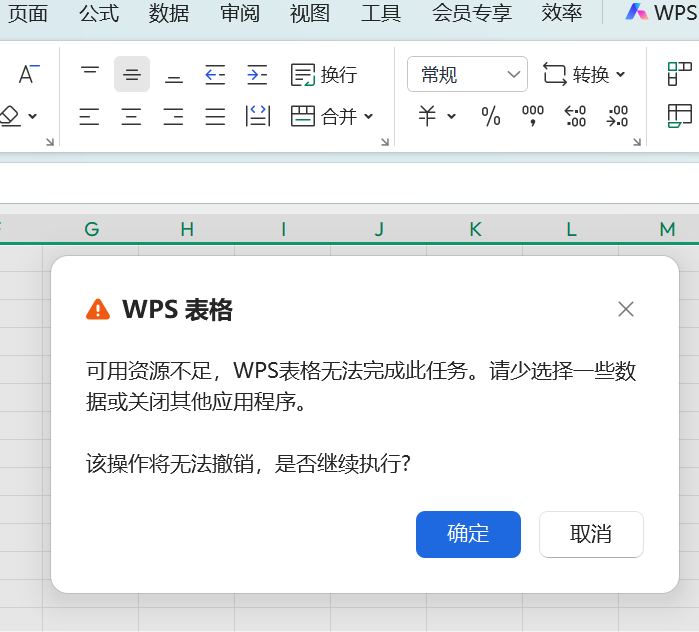Switch to the 数据 tab

tap(169, 13)
